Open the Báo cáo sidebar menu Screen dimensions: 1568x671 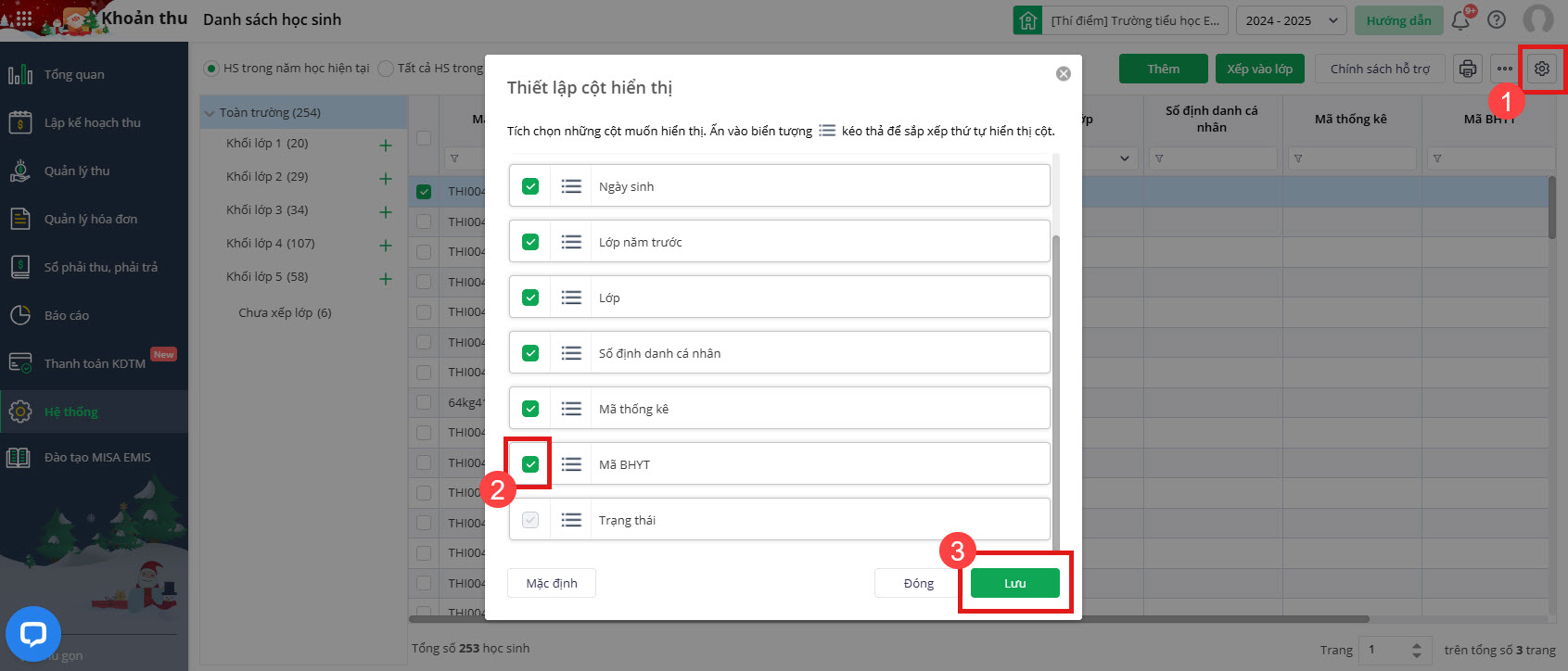[67, 315]
